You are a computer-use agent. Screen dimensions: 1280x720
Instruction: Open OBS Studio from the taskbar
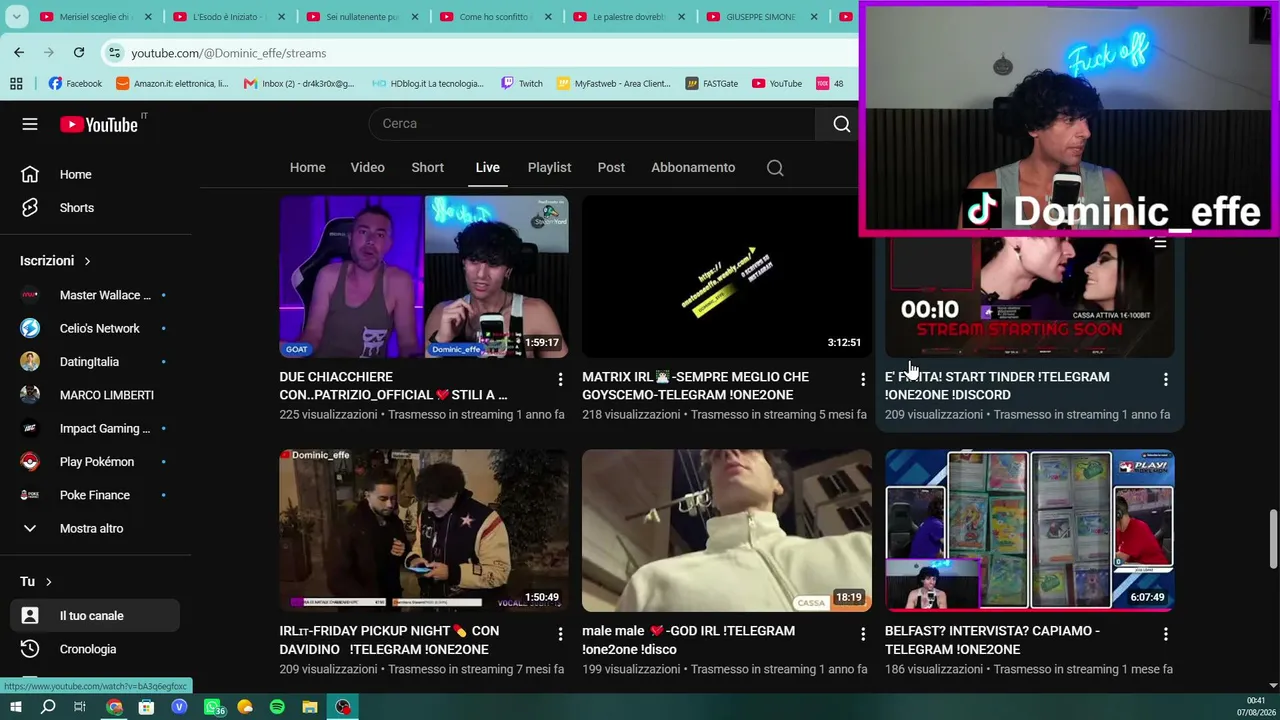[x=343, y=707]
